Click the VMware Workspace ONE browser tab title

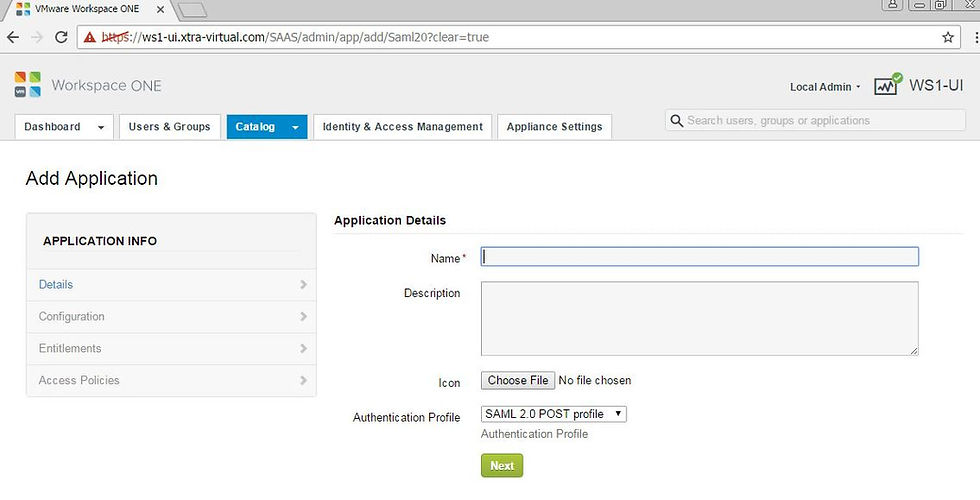tap(87, 9)
